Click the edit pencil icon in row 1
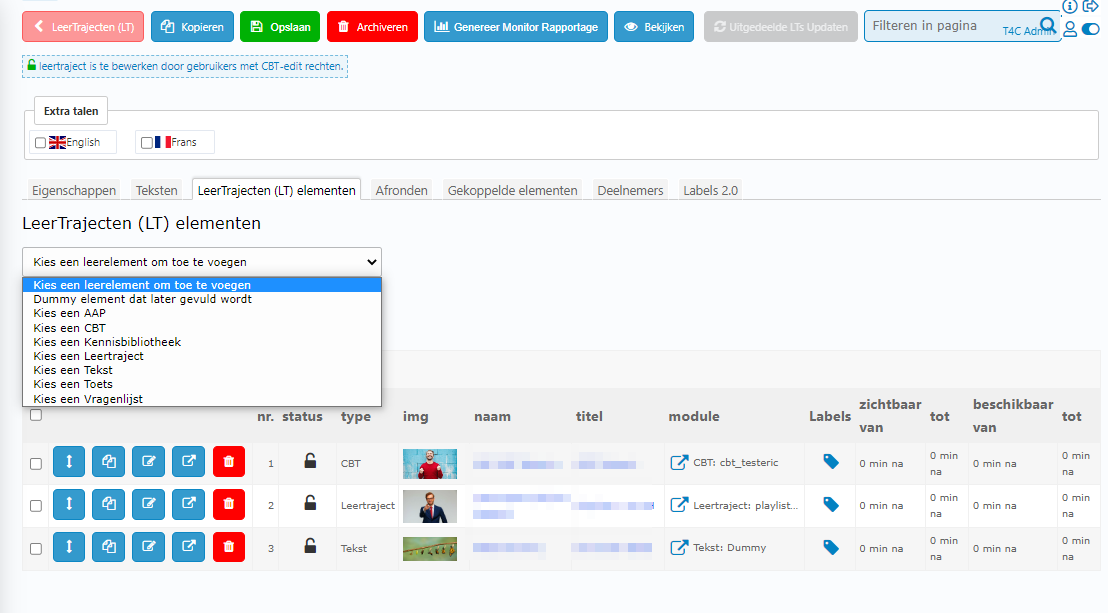Screen dimensions: 1108x613 148,463
